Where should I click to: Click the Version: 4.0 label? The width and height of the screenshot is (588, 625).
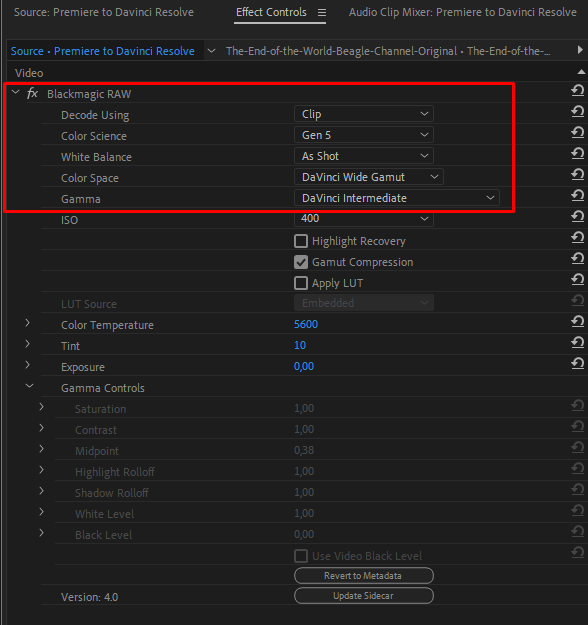coord(89,597)
